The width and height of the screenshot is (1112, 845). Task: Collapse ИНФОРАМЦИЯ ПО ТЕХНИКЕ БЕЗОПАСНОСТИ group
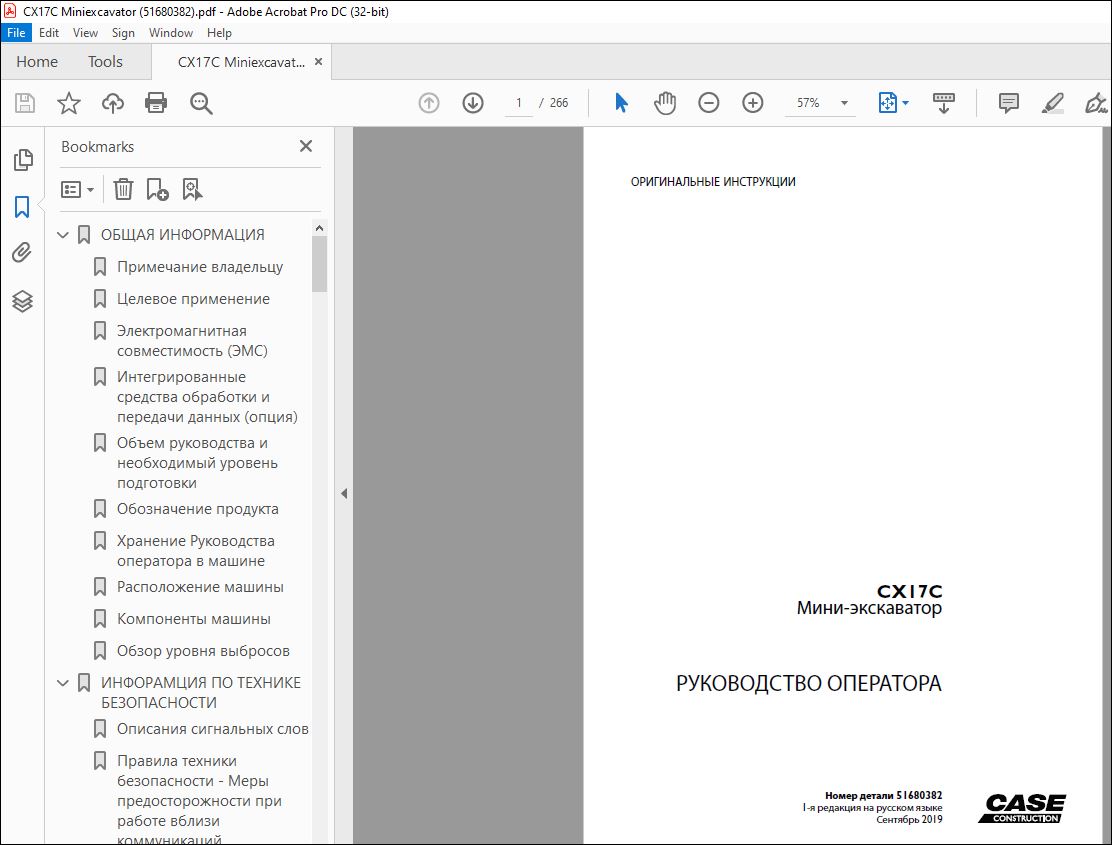62,683
